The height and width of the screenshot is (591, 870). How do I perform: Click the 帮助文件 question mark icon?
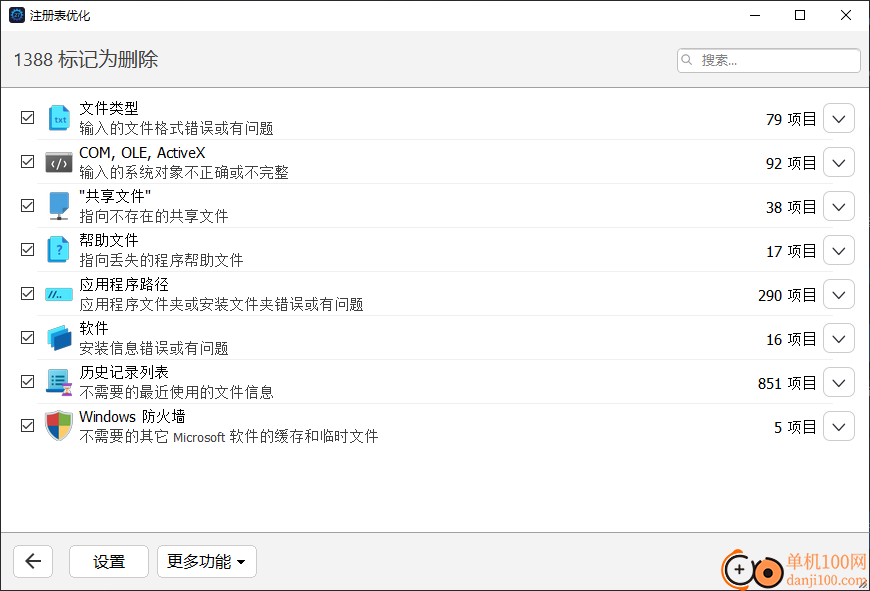point(59,250)
